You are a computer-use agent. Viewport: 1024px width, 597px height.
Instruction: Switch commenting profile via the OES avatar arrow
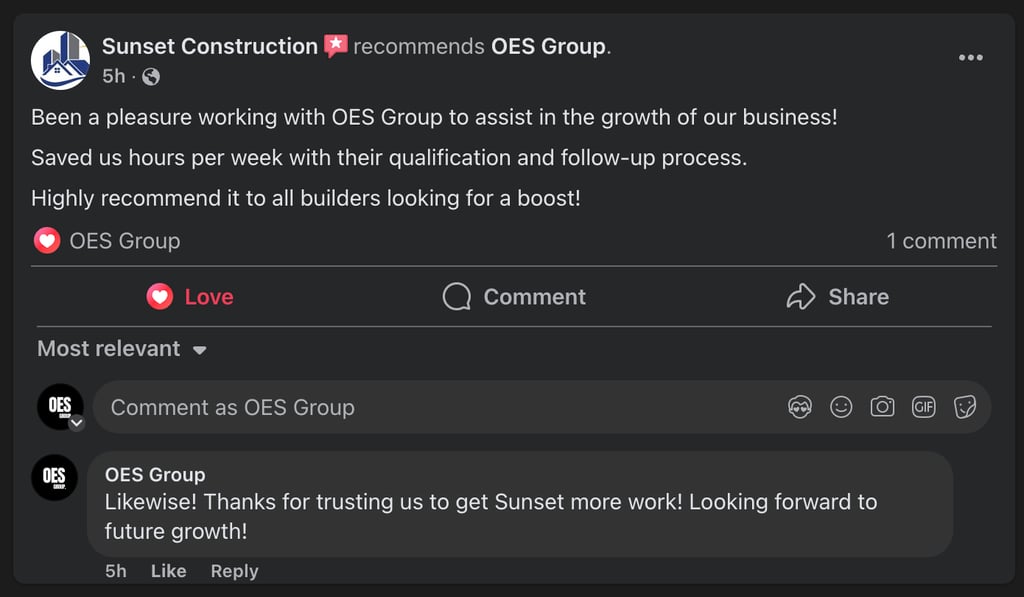(76, 423)
